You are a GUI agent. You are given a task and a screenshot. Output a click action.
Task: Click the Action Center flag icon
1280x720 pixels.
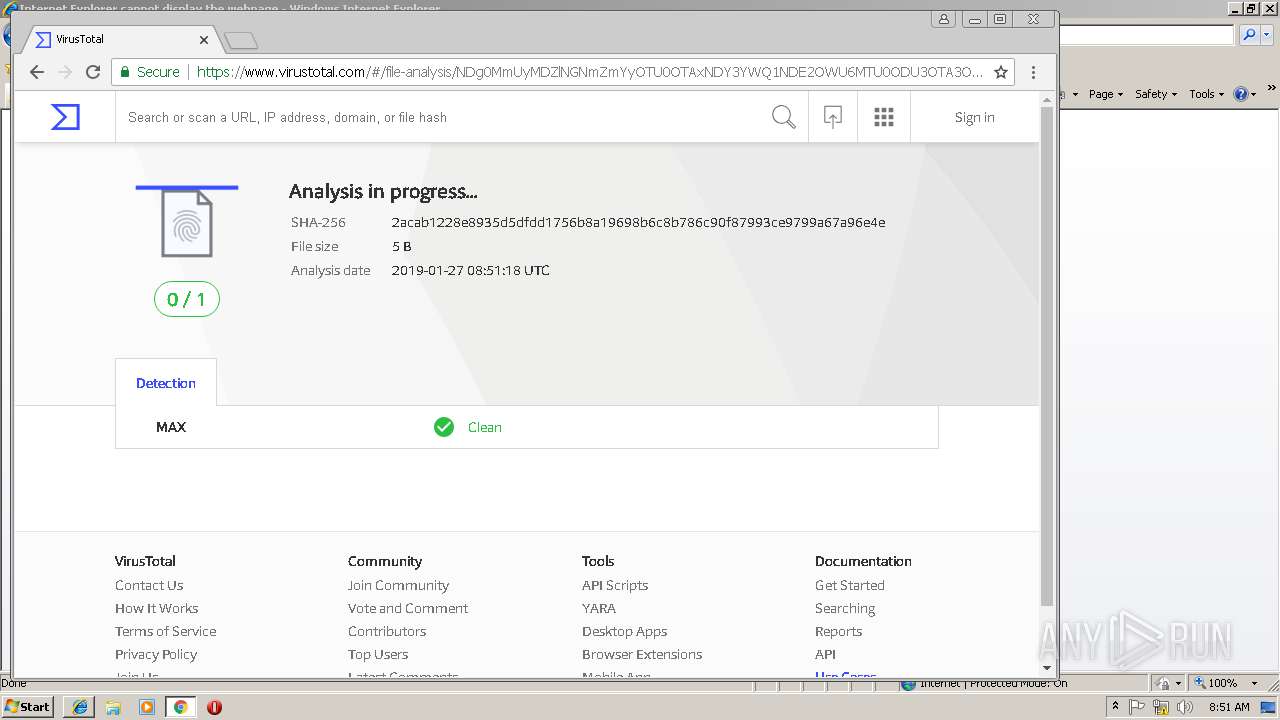pyautogui.click(x=1138, y=707)
